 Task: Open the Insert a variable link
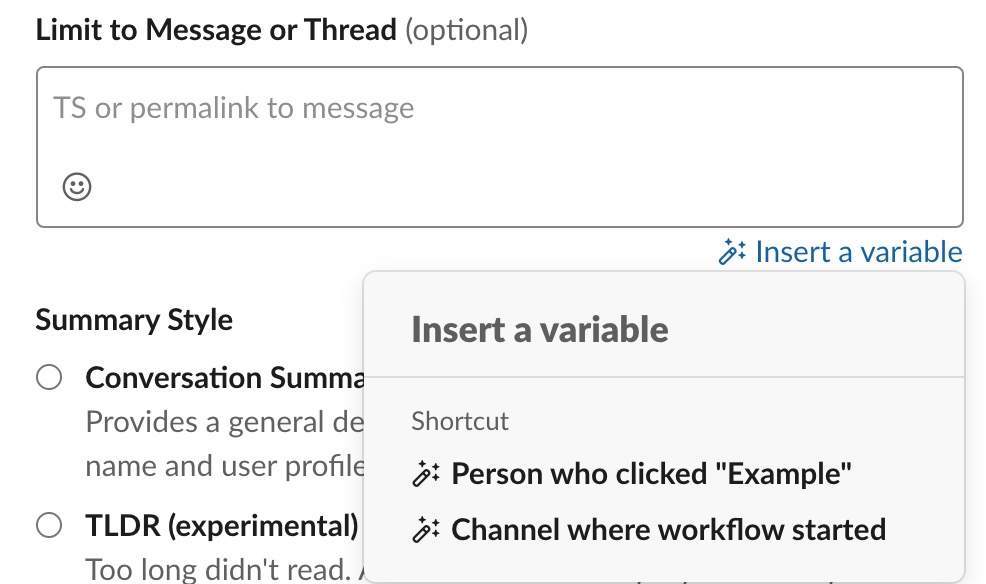coord(858,251)
